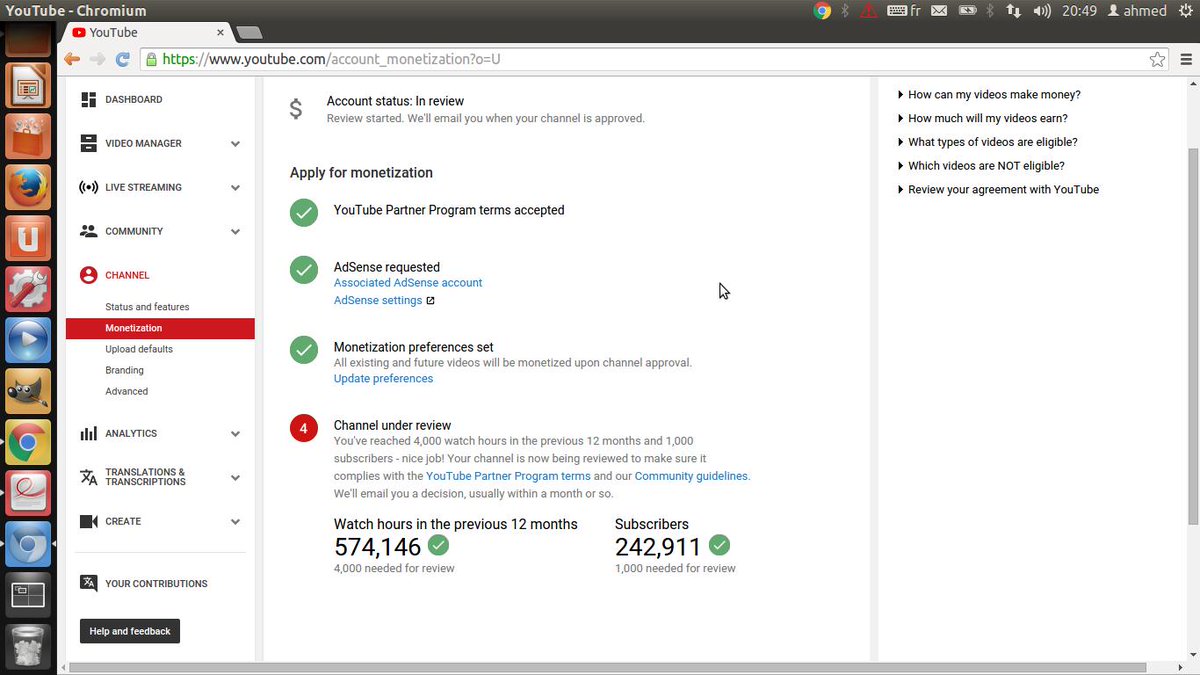
Task: Open the ahmed user menu in panel
Action: (x=1137, y=11)
